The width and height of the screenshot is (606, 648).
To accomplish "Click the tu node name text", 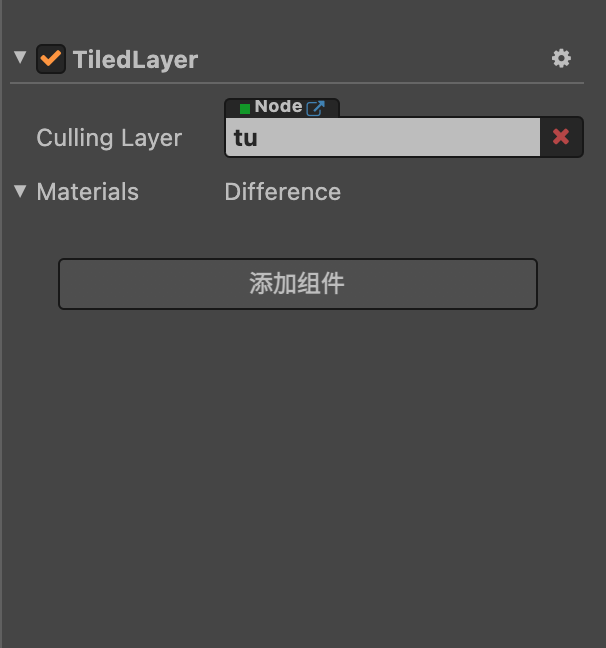I will (x=246, y=138).
